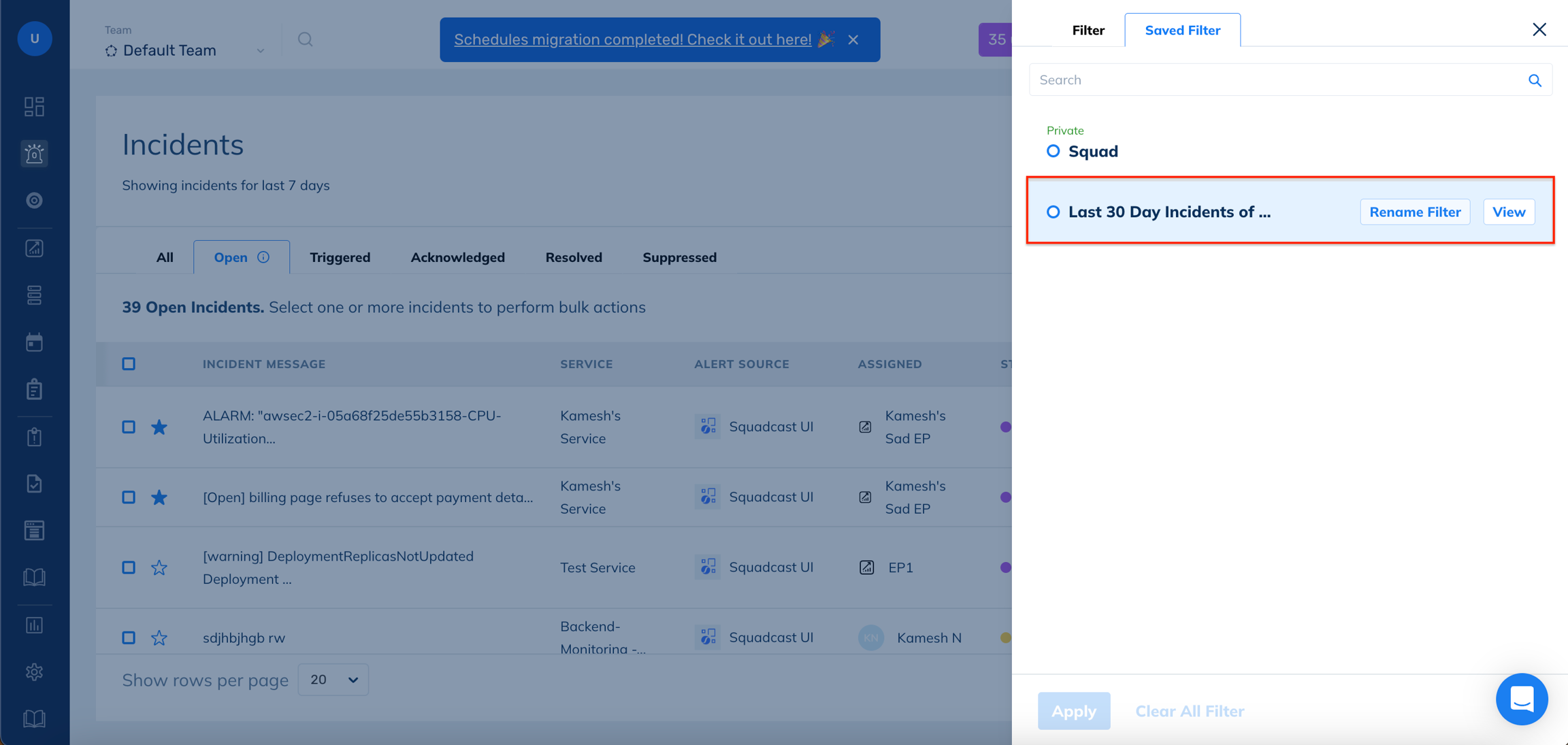Select the Last 30 Day Incidents radio
The width and height of the screenshot is (1568, 745).
(x=1053, y=212)
